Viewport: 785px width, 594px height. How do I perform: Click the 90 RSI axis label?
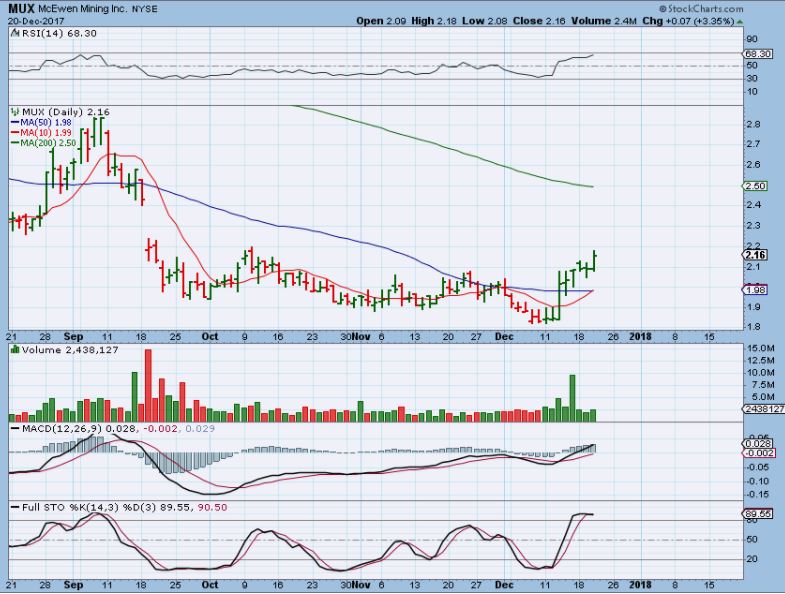(752, 39)
